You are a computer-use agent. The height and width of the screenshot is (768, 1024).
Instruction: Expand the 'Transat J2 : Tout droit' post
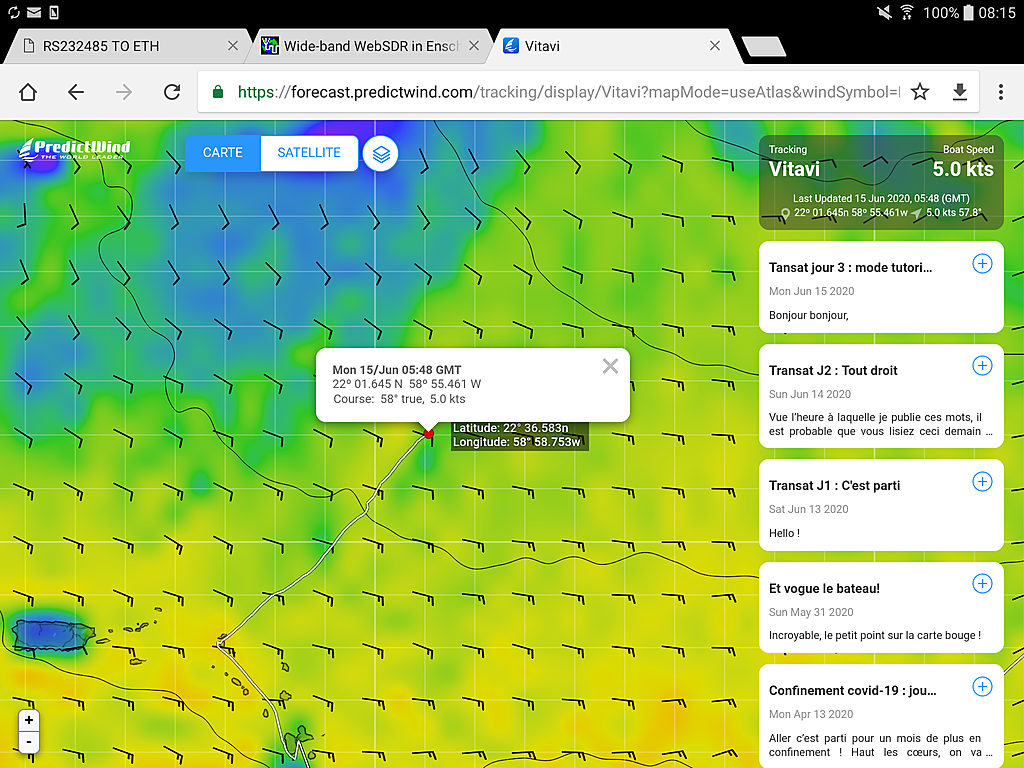click(982, 366)
